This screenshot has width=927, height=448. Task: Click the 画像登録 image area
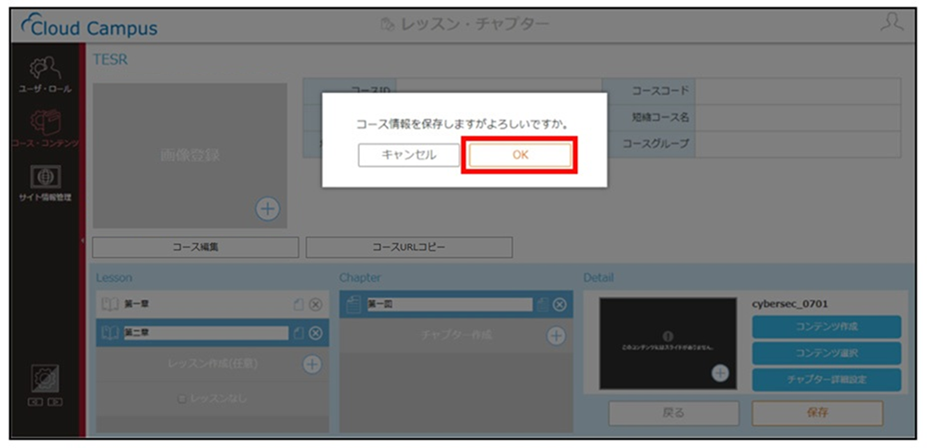tap(190, 155)
